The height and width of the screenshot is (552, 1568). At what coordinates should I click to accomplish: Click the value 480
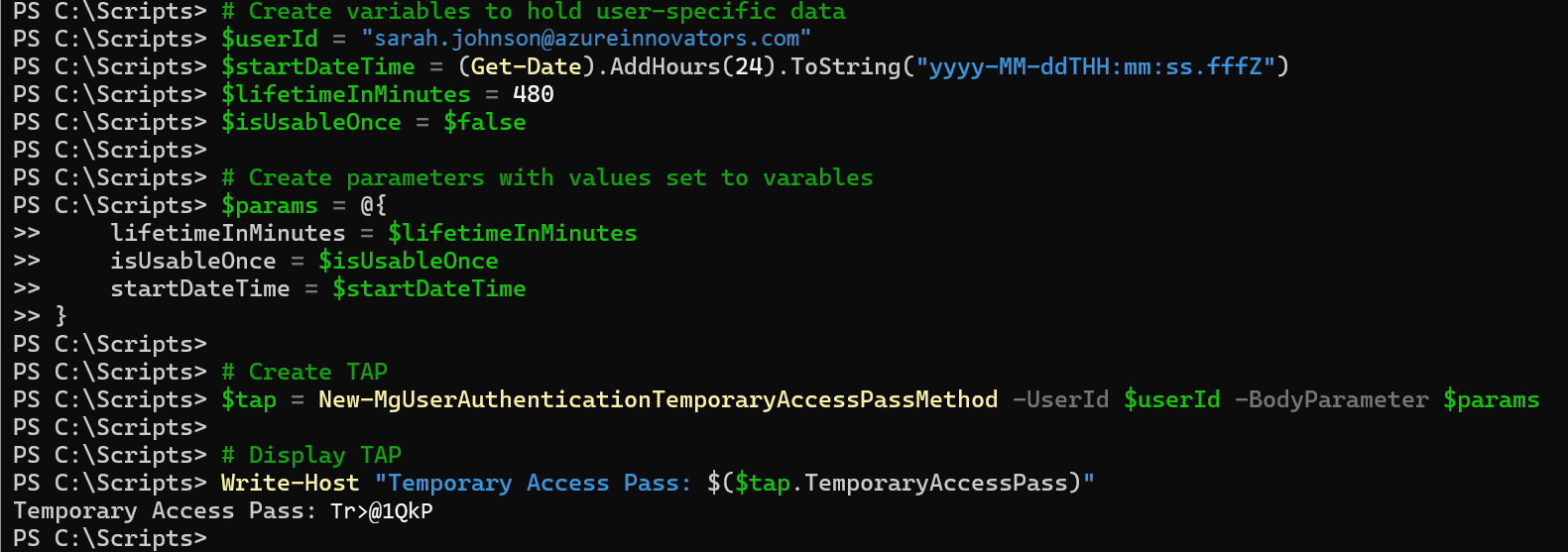[534, 94]
